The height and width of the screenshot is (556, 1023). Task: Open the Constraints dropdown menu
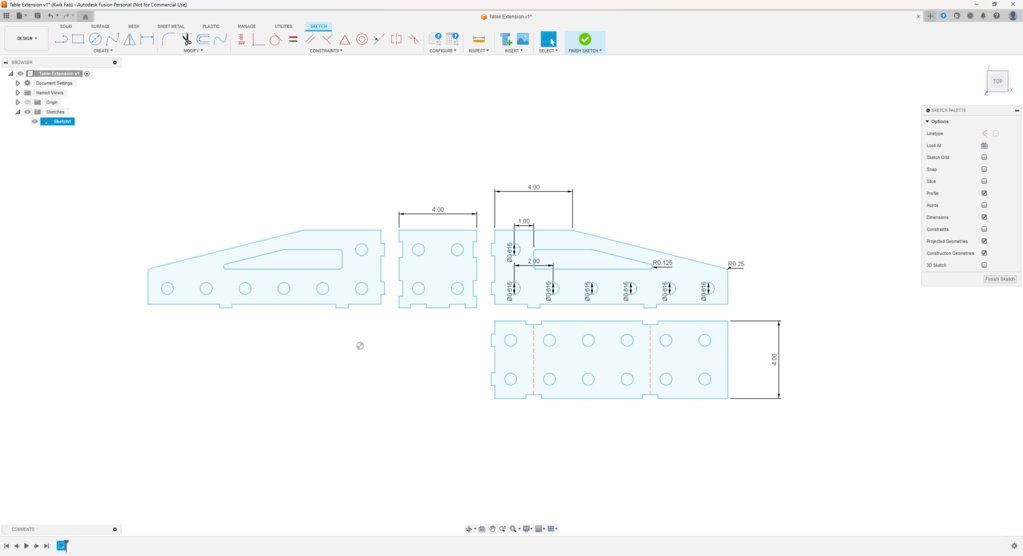pos(326,51)
